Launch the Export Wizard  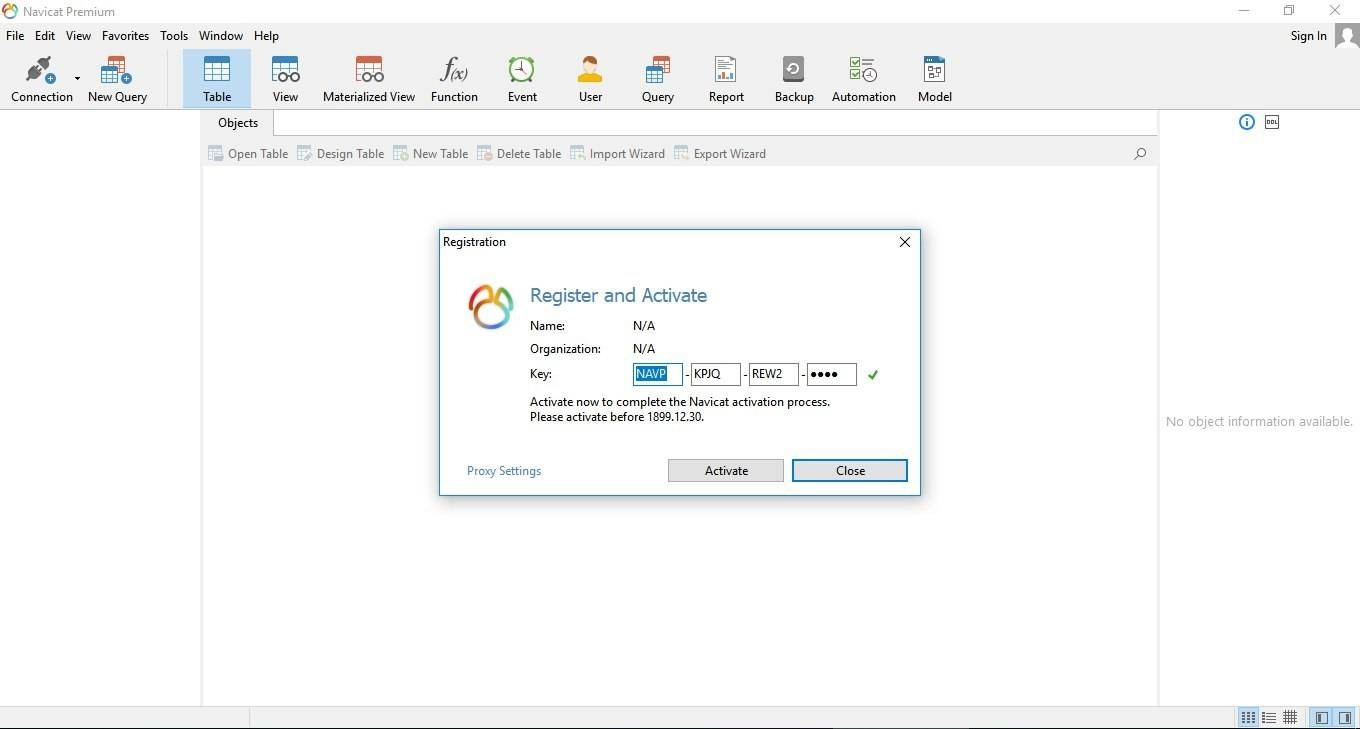click(720, 154)
